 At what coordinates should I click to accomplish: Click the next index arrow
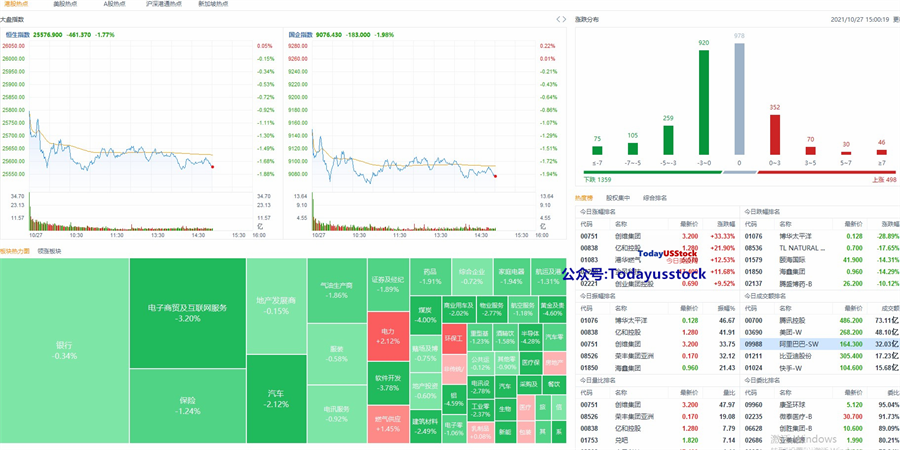pos(564,20)
